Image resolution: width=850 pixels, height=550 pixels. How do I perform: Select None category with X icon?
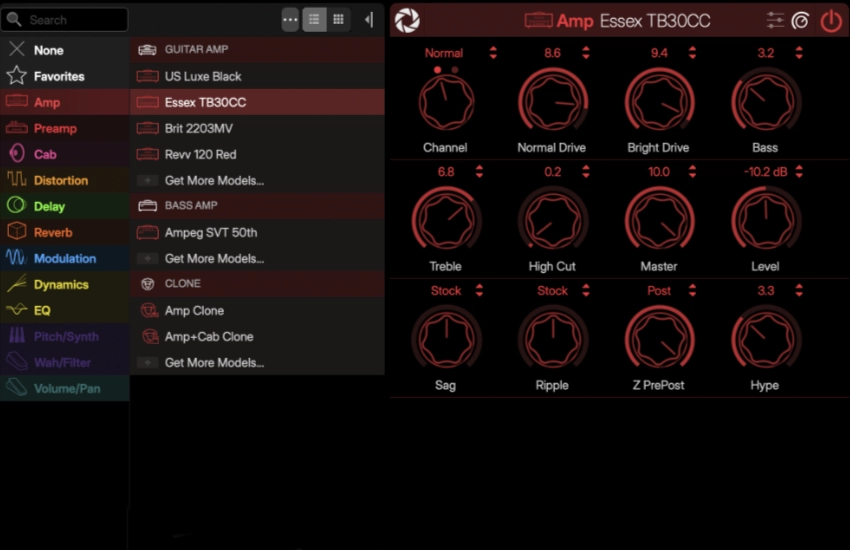pyautogui.click(x=65, y=50)
